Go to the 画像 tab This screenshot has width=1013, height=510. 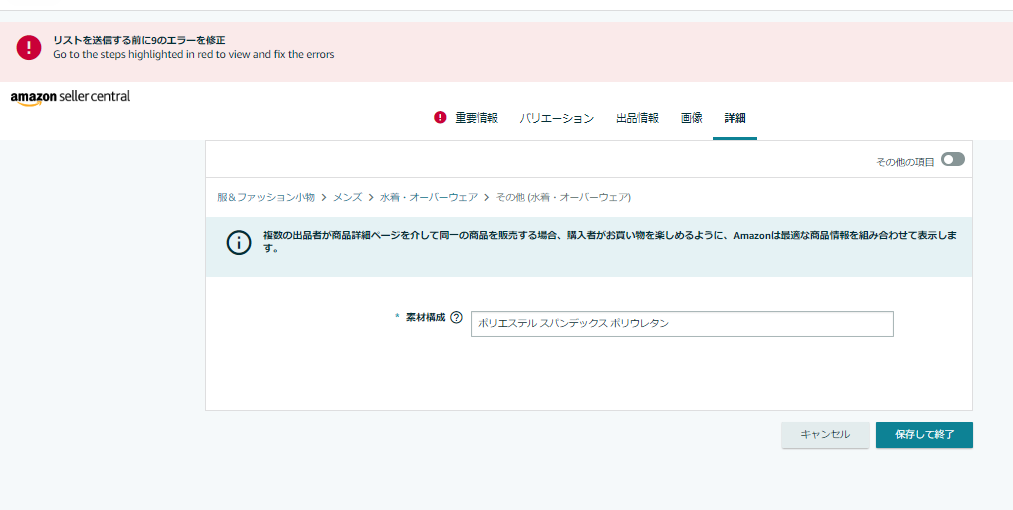click(691, 118)
